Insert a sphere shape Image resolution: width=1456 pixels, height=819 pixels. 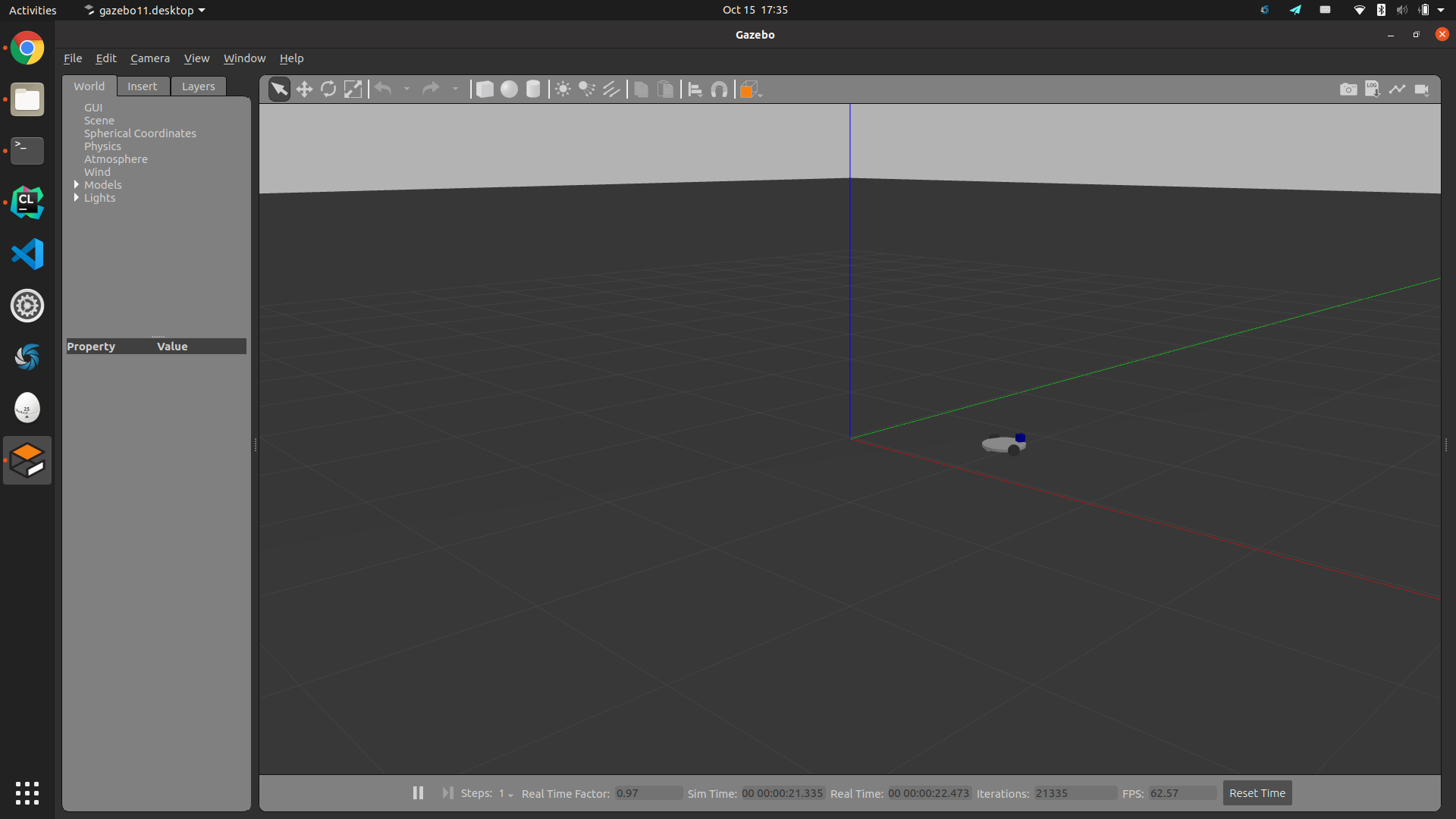point(509,89)
